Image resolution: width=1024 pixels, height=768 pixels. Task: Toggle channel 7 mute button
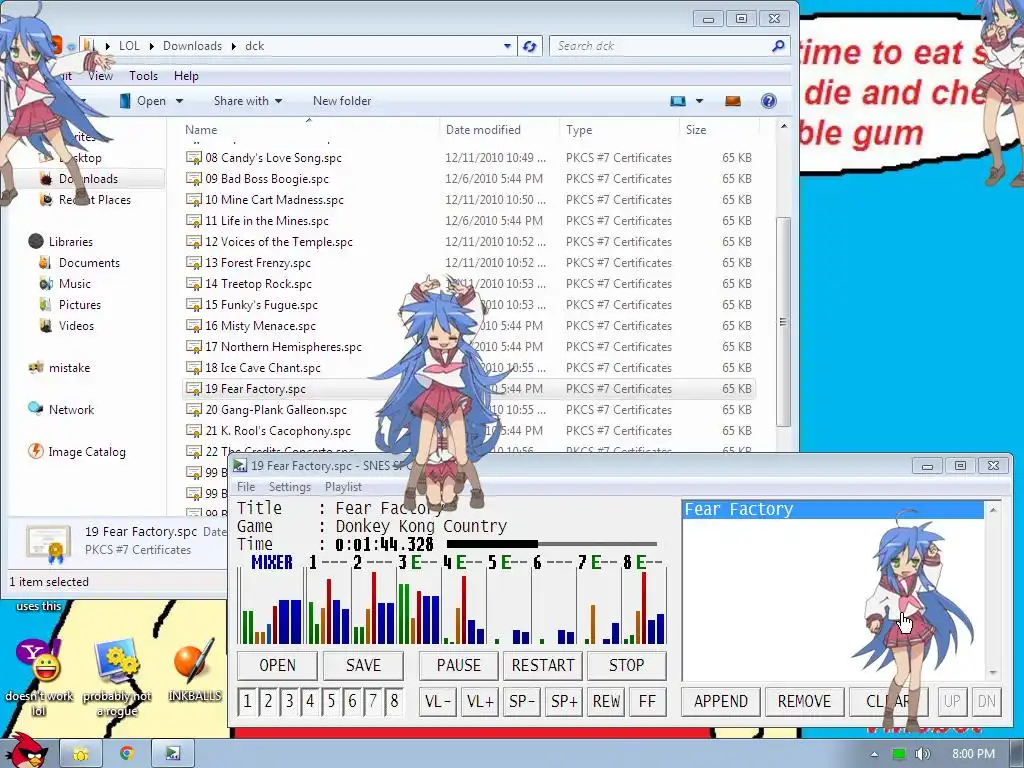(x=373, y=701)
